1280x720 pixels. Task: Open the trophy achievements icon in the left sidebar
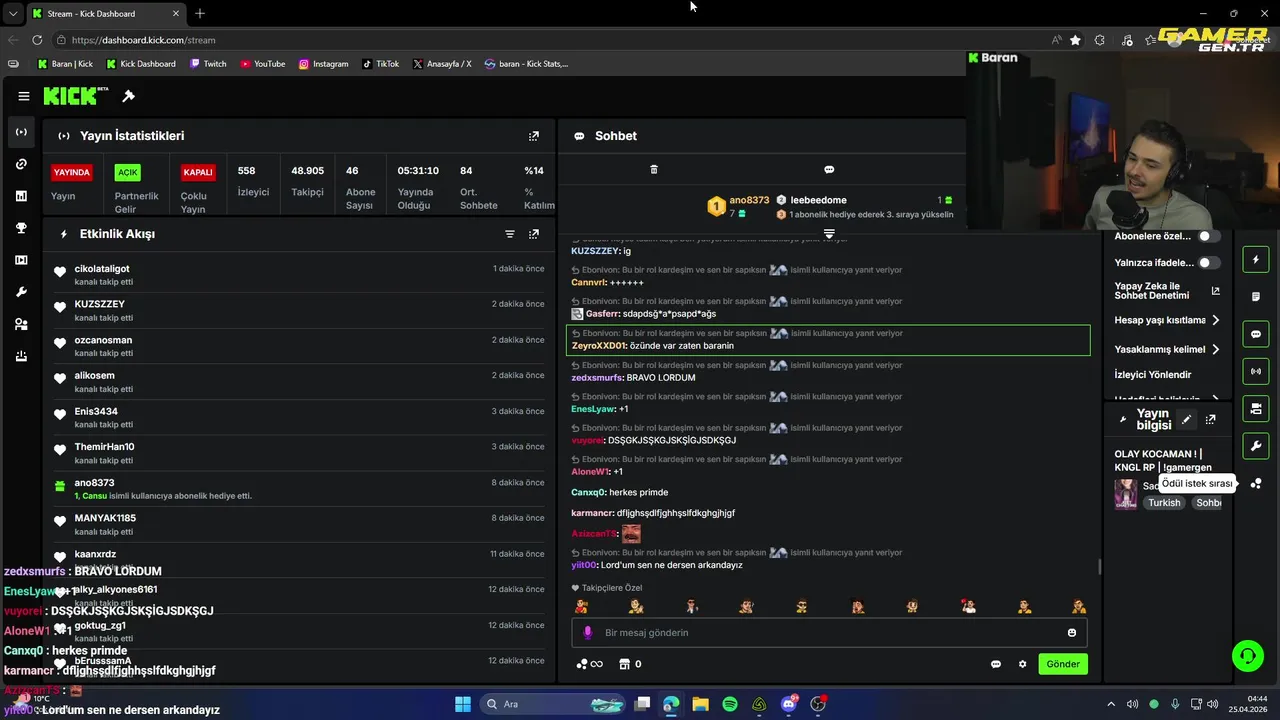[21, 228]
